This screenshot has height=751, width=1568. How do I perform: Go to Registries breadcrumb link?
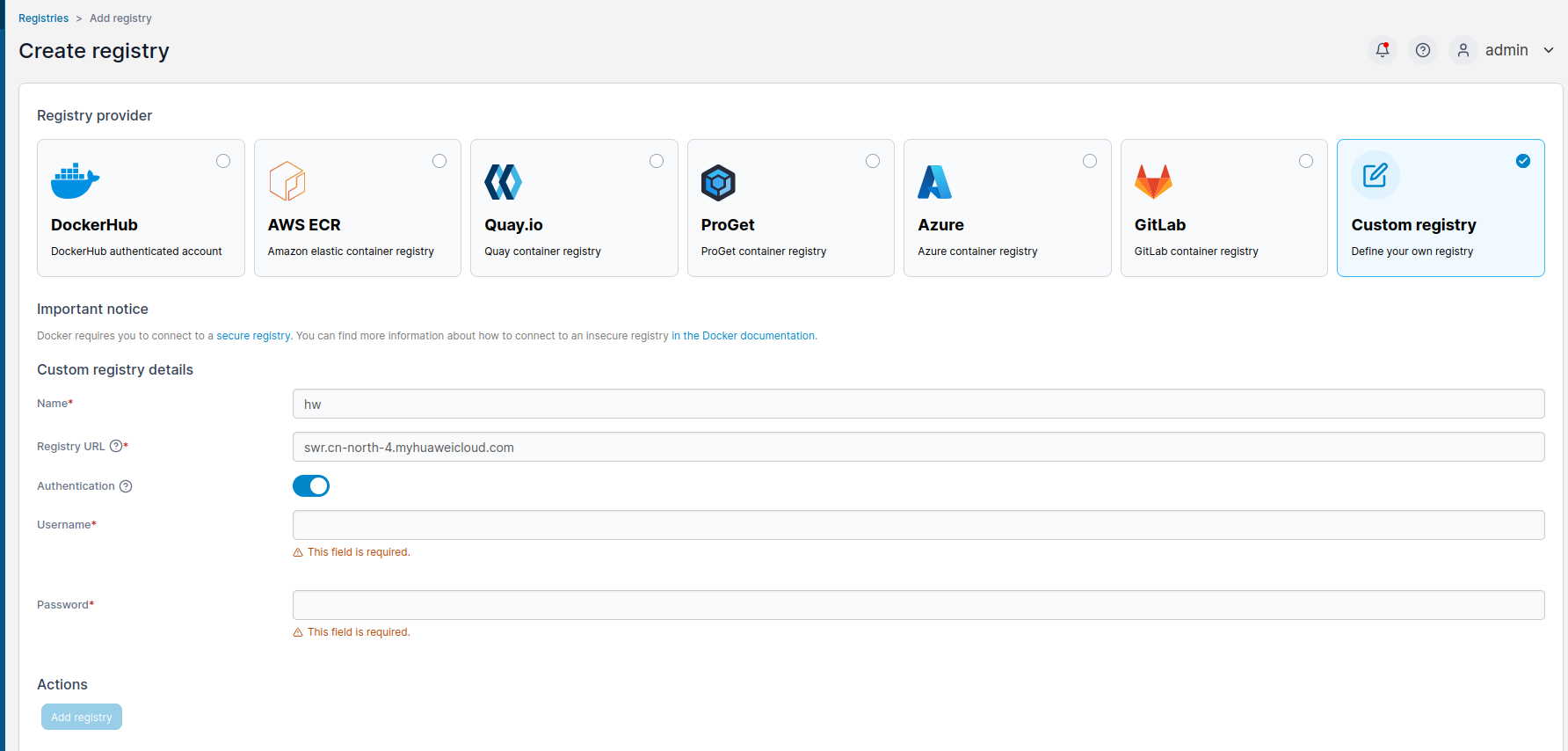[x=43, y=18]
